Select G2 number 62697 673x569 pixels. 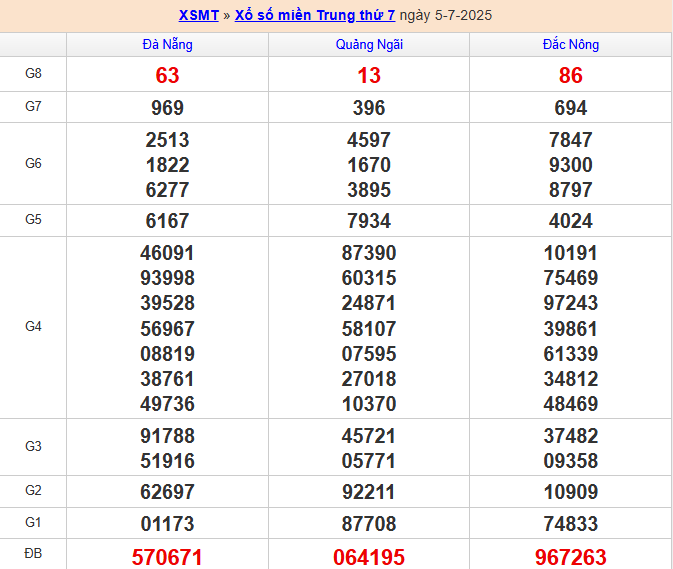pyautogui.click(x=167, y=492)
